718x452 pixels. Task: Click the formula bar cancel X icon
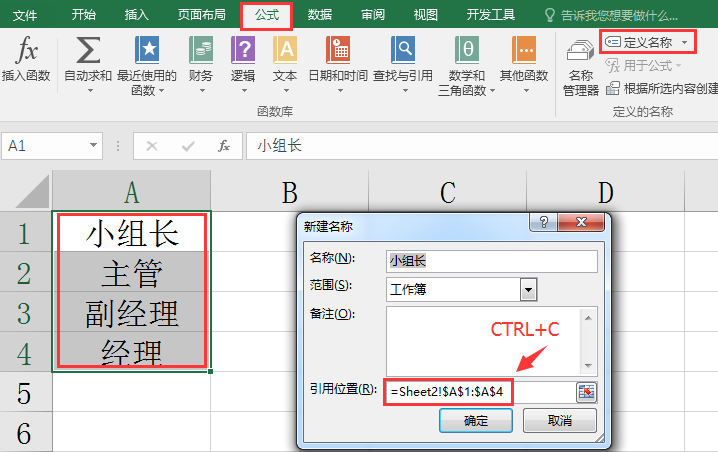[152, 146]
